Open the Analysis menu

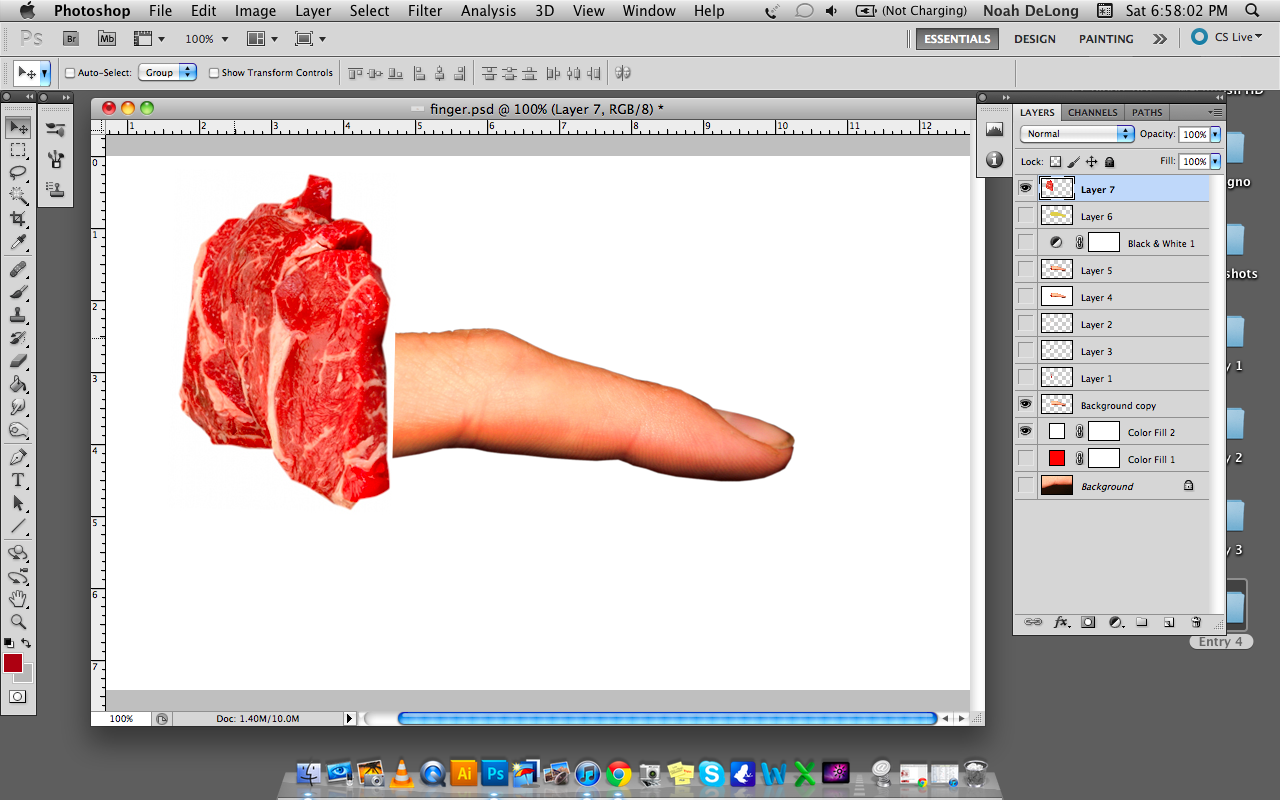coord(490,11)
